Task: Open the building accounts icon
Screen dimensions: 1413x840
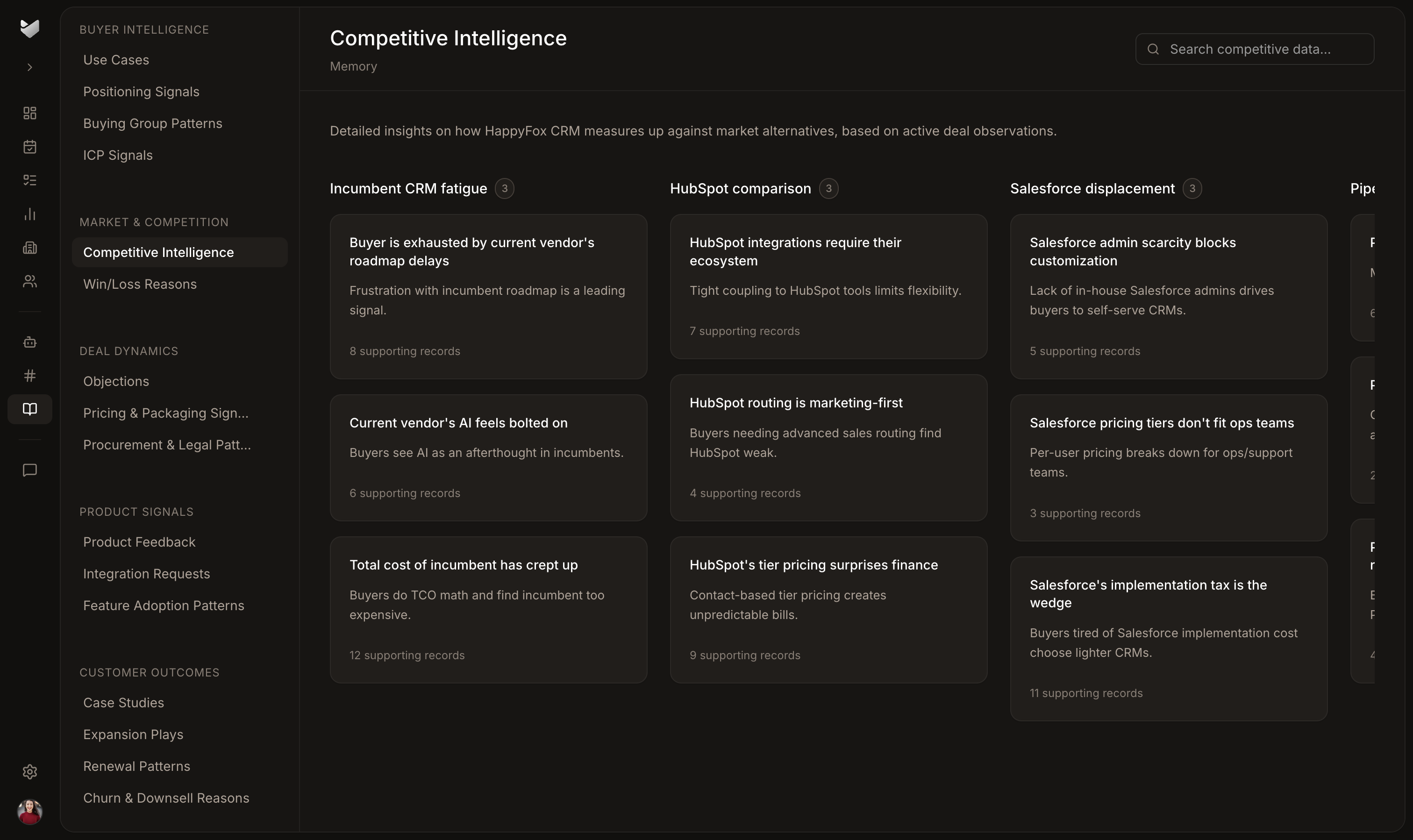Action: pos(29,247)
